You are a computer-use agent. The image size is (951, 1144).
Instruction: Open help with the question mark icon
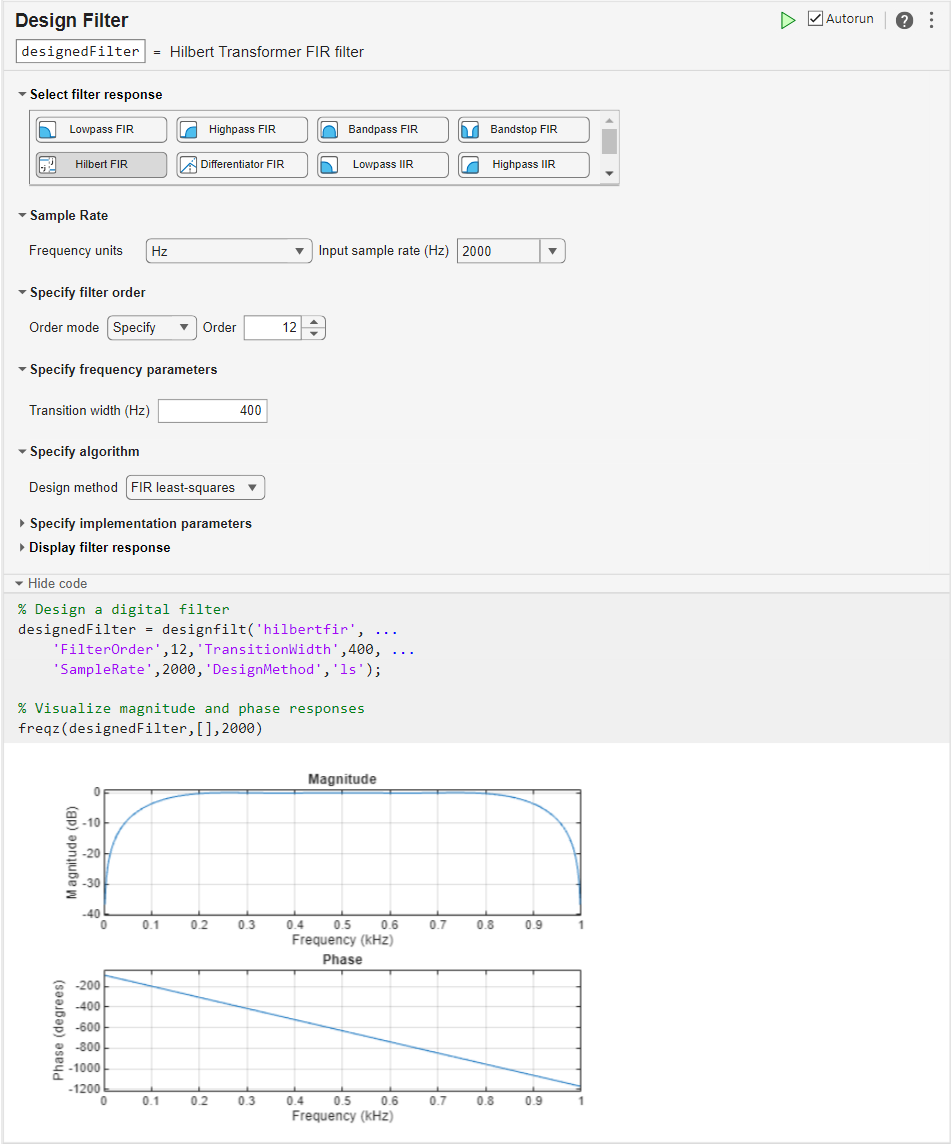[904, 19]
